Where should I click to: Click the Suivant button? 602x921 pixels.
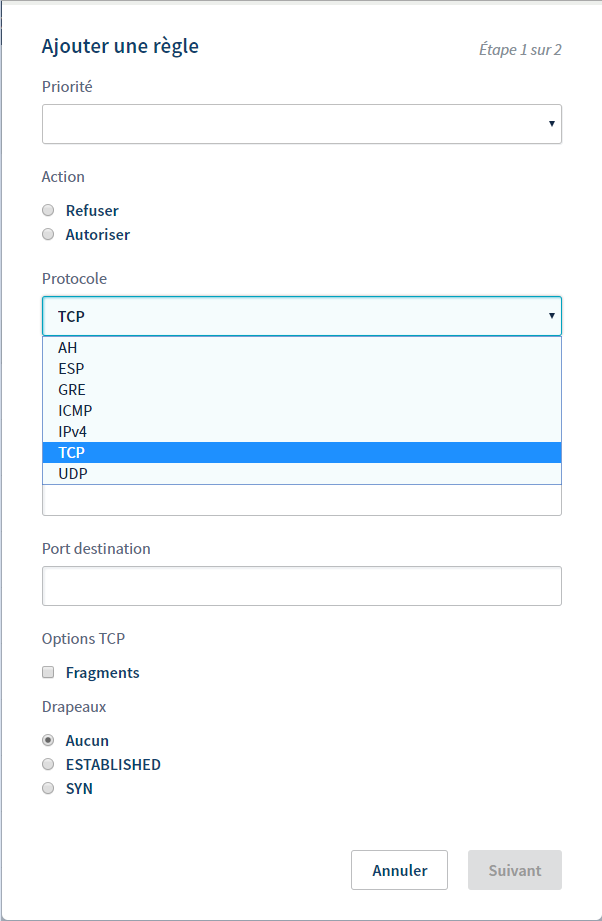pyautogui.click(x=515, y=870)
